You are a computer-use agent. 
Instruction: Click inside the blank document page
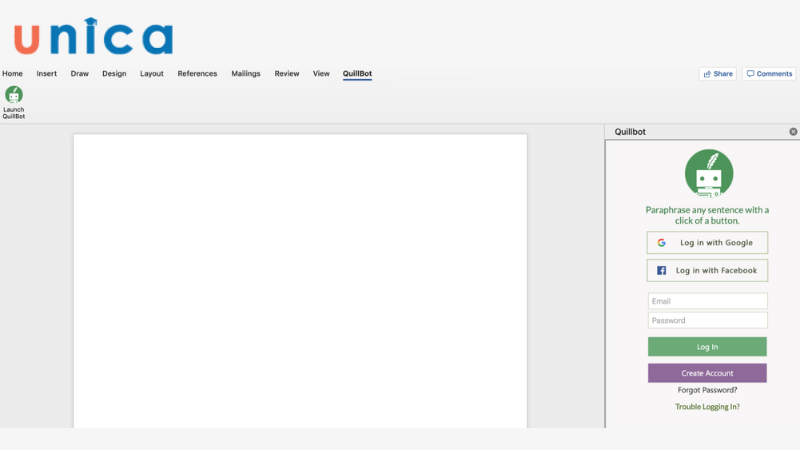tap(300, 281)
